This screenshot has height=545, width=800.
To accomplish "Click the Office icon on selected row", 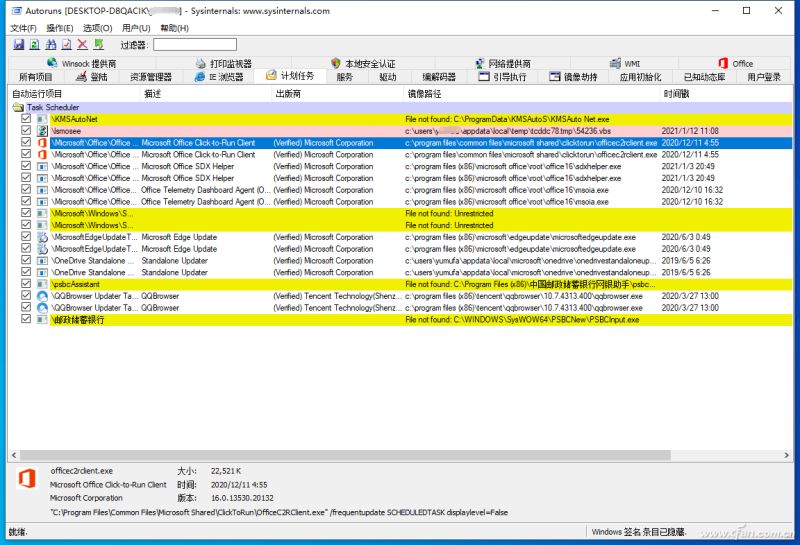I will click(x=42, y=143).
